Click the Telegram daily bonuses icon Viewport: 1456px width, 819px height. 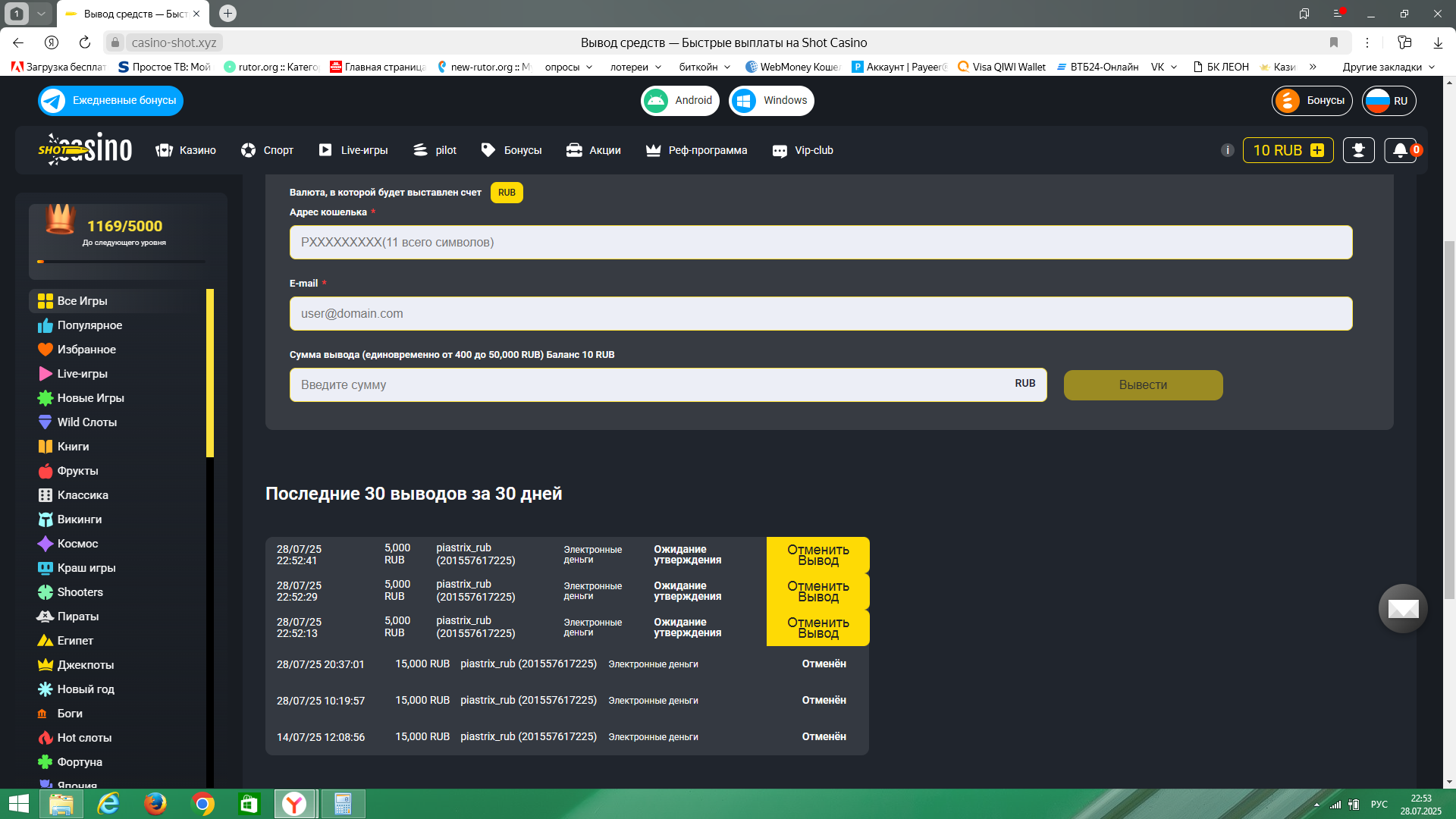pyautogui.click(x=53, y=101)
